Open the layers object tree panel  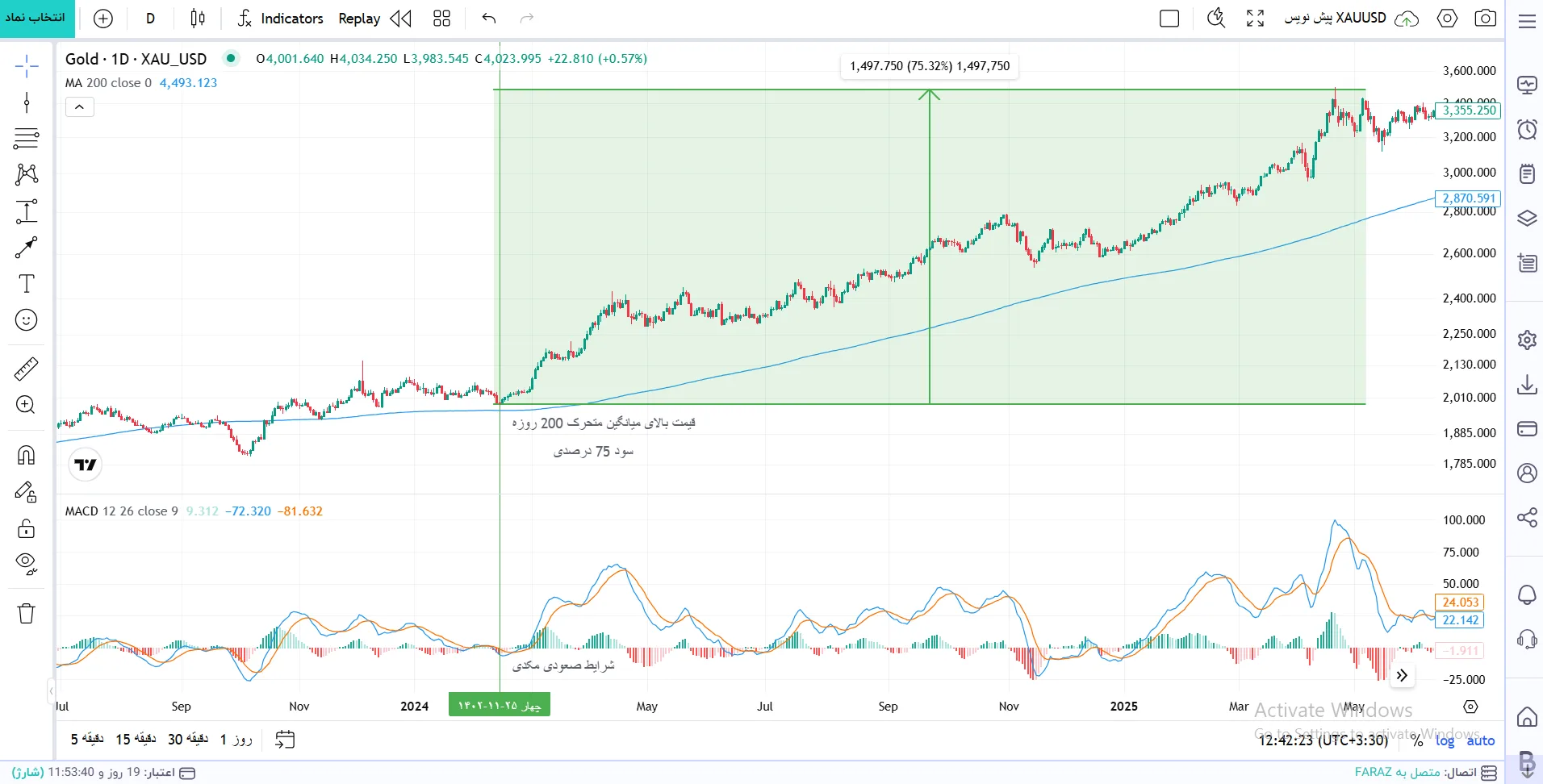(1527, 218)
